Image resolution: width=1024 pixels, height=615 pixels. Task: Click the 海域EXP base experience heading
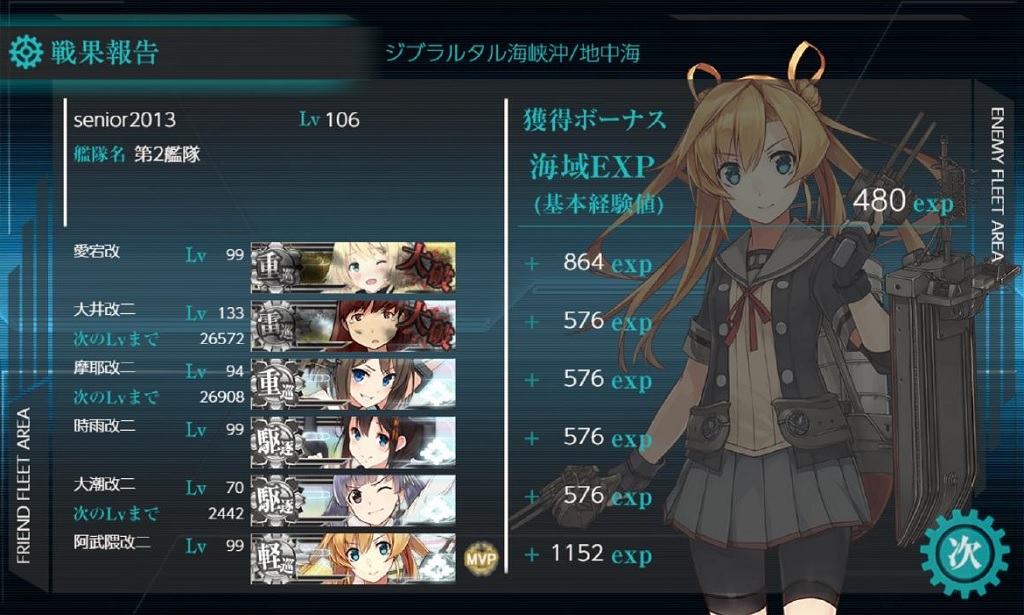tap(593, 166)
